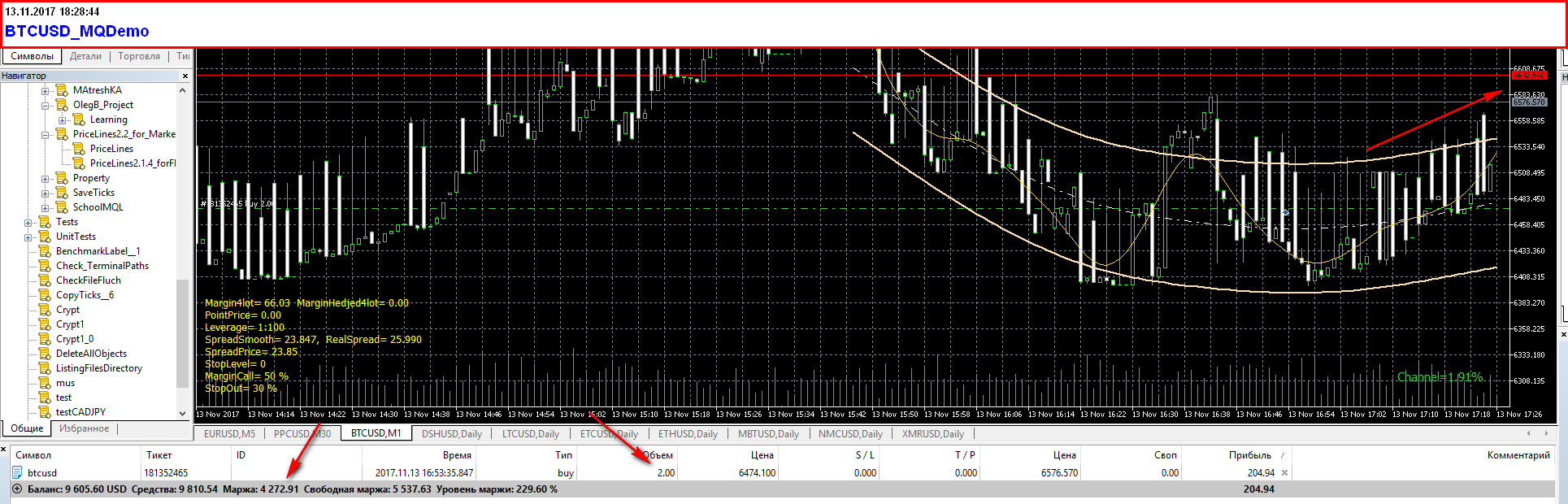The width and height of the screenshot is (1568, 504).
Task: Switch to the DSHUSD,Daily chart tab
Action: click(451, 433)
